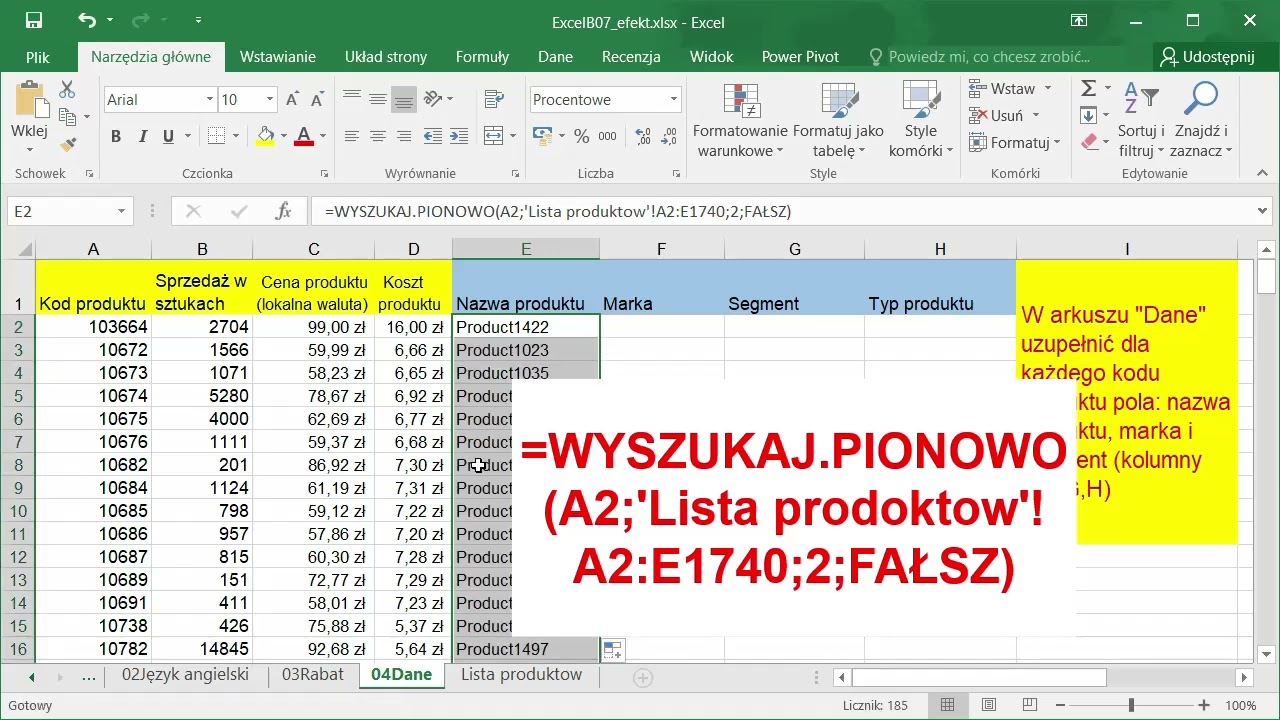Open the number format dropdown Procentowe

click(674, 99)
